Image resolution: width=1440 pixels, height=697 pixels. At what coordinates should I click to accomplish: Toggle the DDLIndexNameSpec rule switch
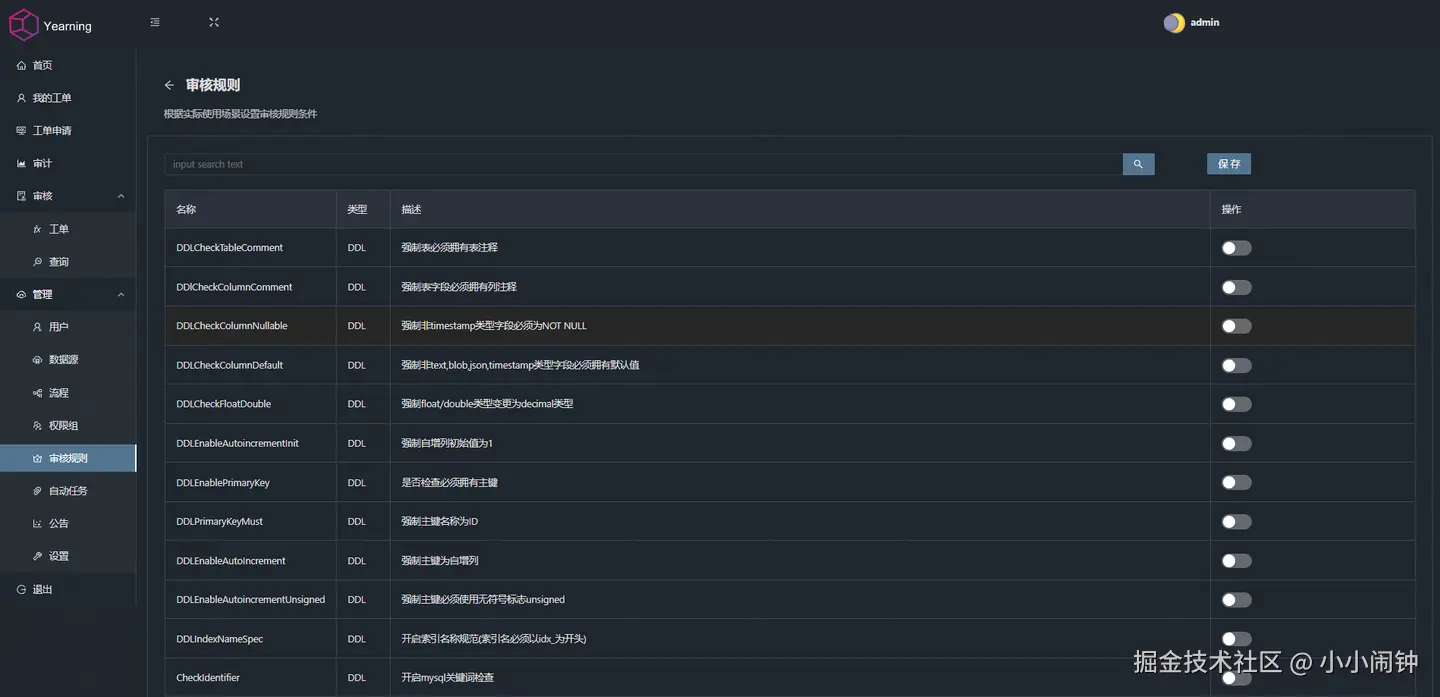(x=1236, y=639)
